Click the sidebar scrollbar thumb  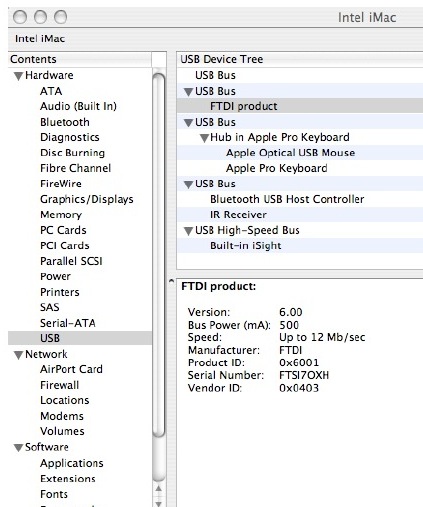(x=159, y=255)
